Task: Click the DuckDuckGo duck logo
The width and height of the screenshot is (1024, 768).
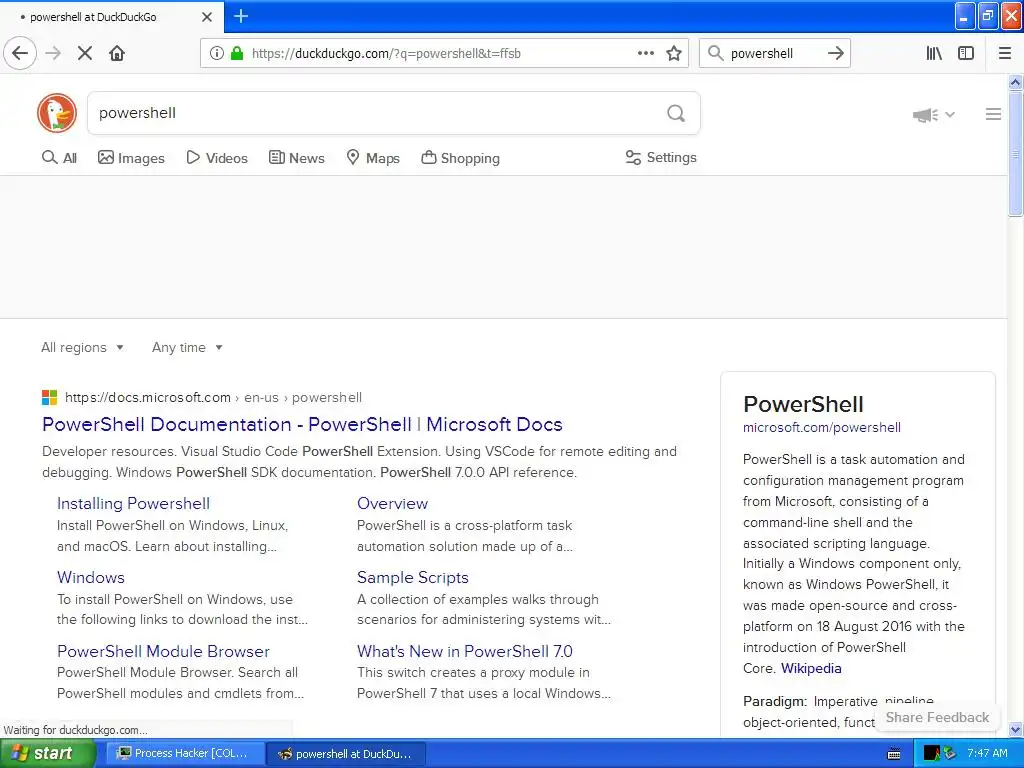Action: coord(57,113)
